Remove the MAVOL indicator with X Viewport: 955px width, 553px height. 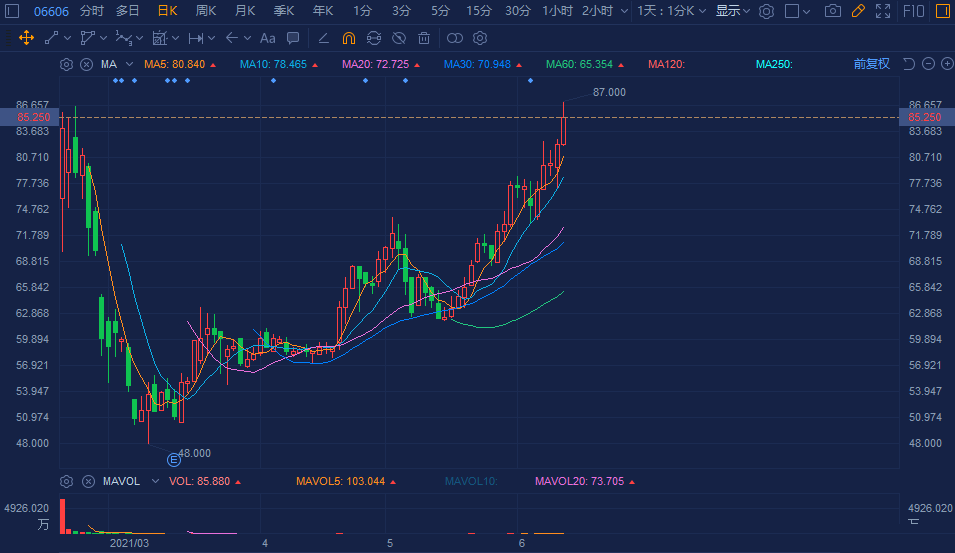coord(88,482)
